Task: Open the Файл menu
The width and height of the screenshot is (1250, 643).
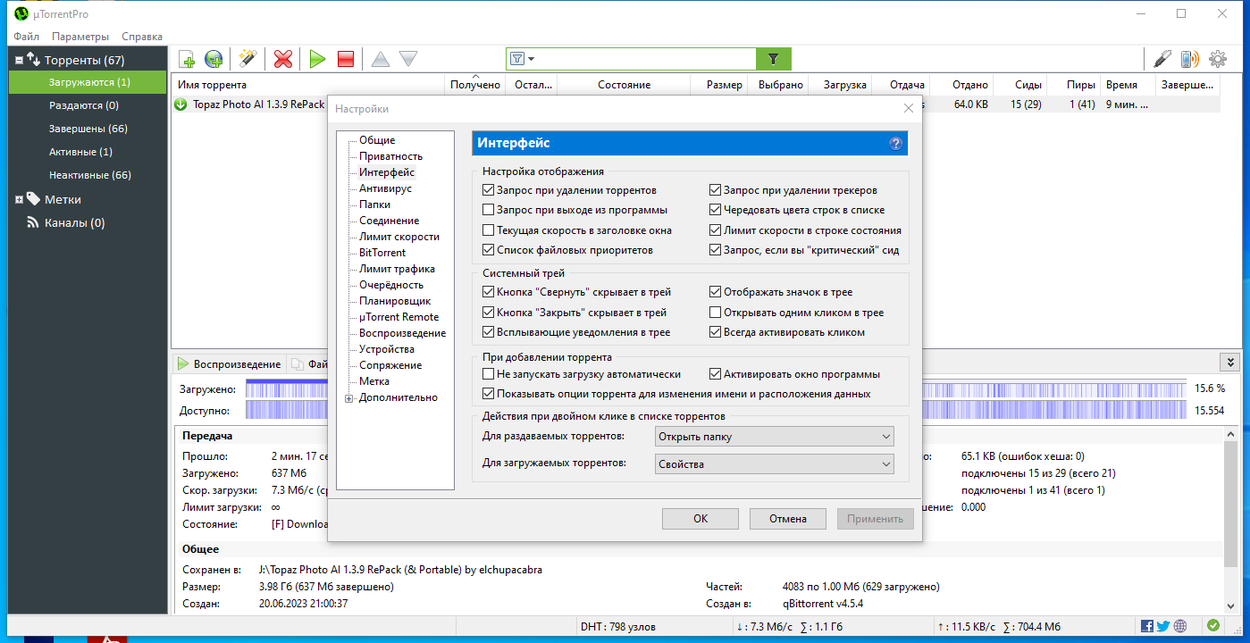Action: tap(27, 36)
